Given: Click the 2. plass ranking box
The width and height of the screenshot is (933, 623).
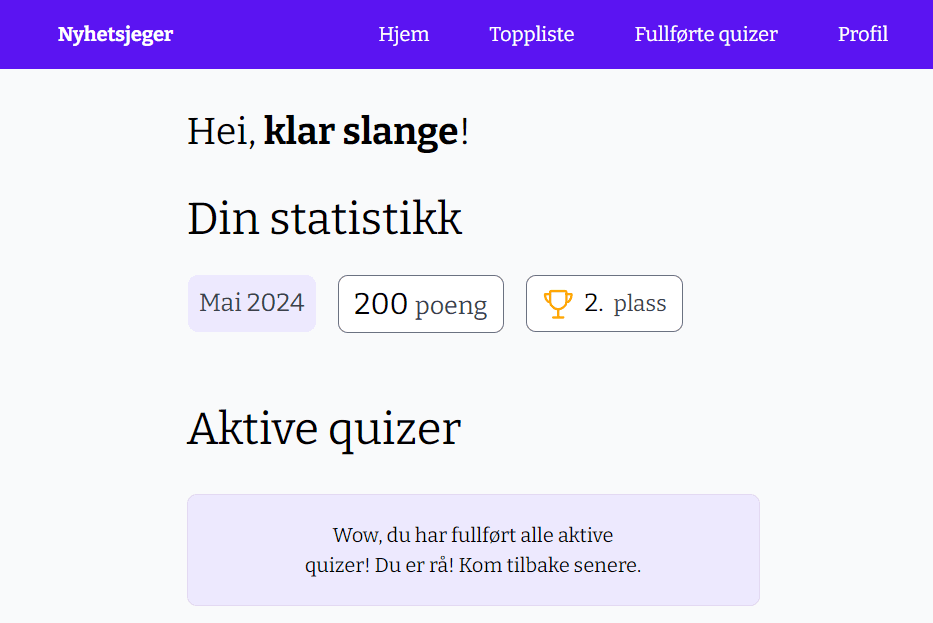Looking at the screenshot, I should click(604, 304).
